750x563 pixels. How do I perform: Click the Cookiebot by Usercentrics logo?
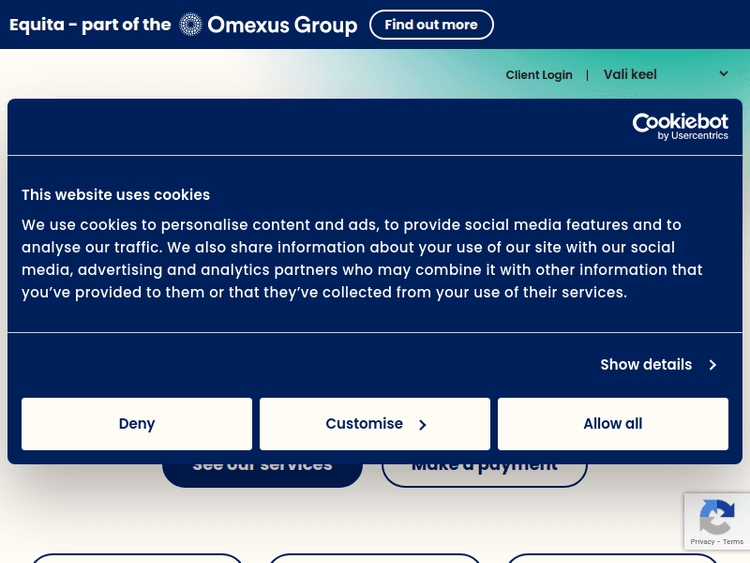coord(680,126)
